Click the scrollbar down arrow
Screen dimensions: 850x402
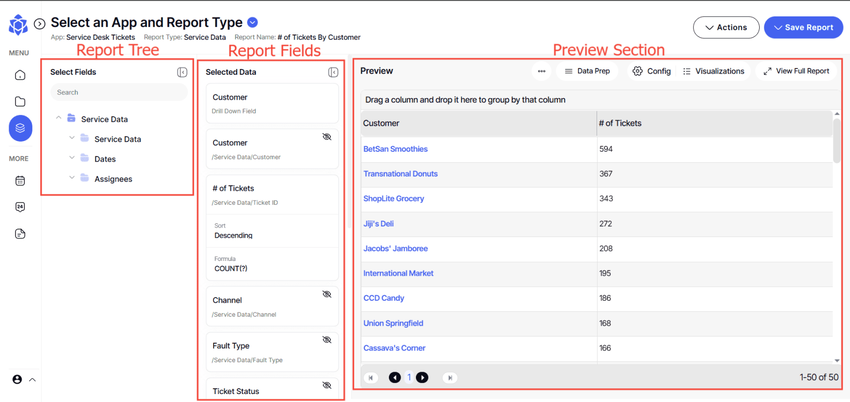(x=837, y=360)
